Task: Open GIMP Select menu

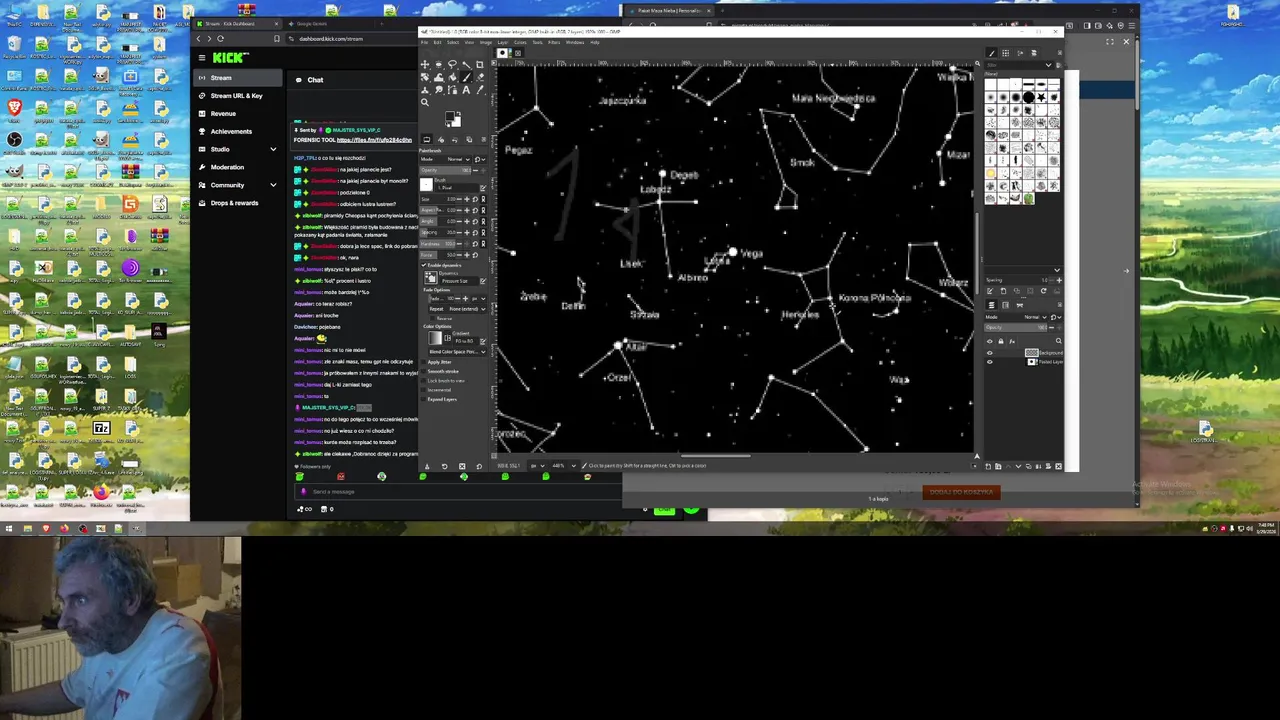Action: click(x=452, y=42)
